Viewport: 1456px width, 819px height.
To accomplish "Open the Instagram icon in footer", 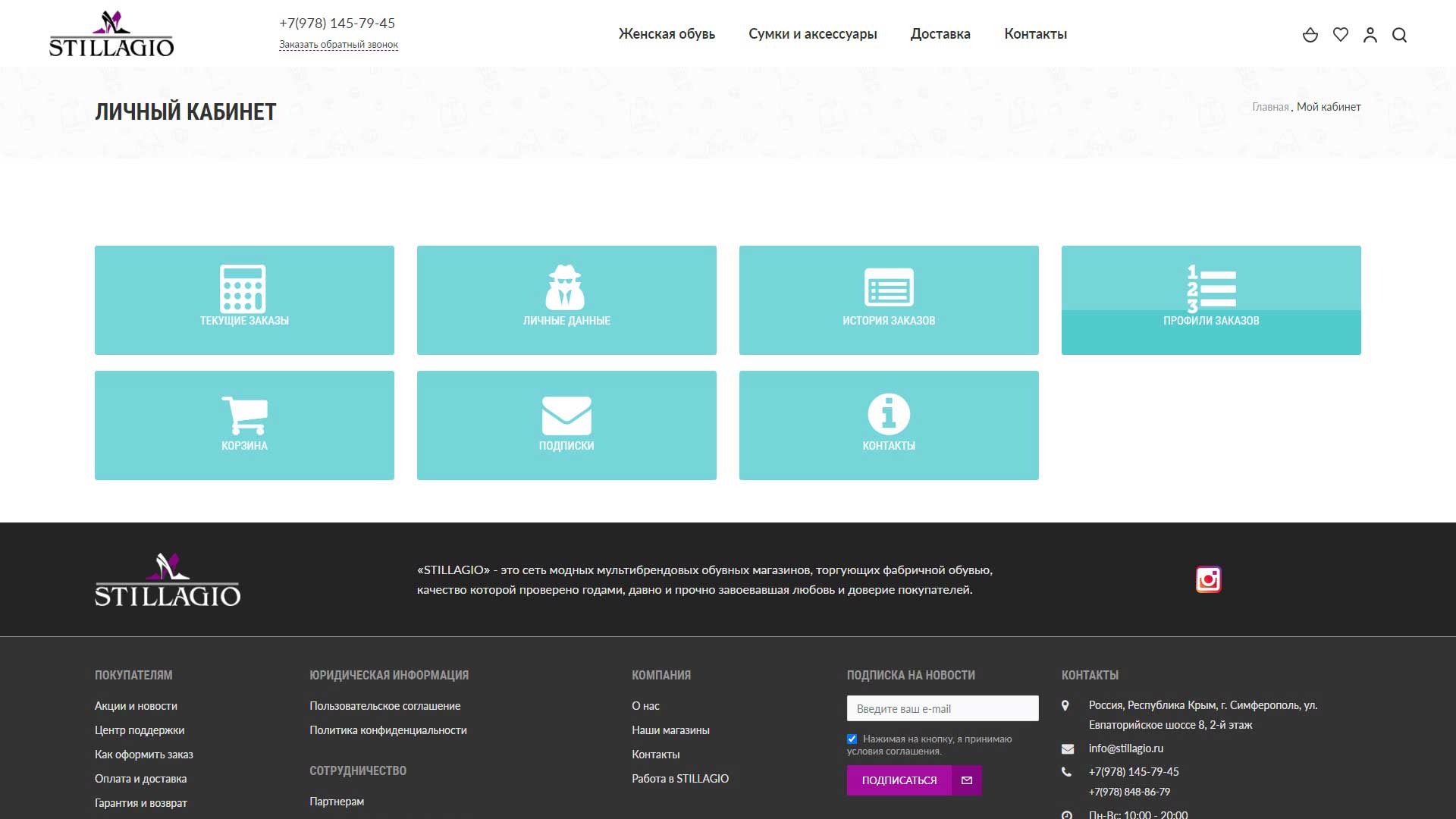I will click(x=1208, y=579).
